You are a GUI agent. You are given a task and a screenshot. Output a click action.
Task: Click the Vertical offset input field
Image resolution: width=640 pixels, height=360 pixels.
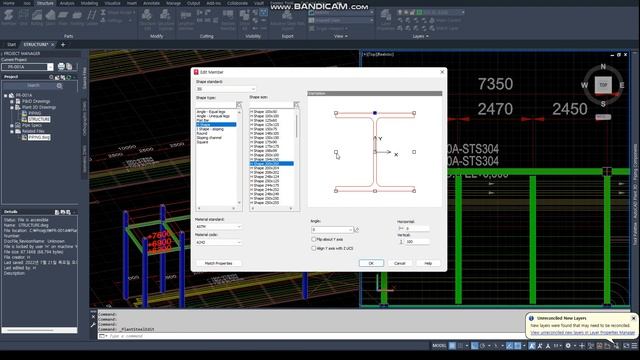click(x=417, y=242)
